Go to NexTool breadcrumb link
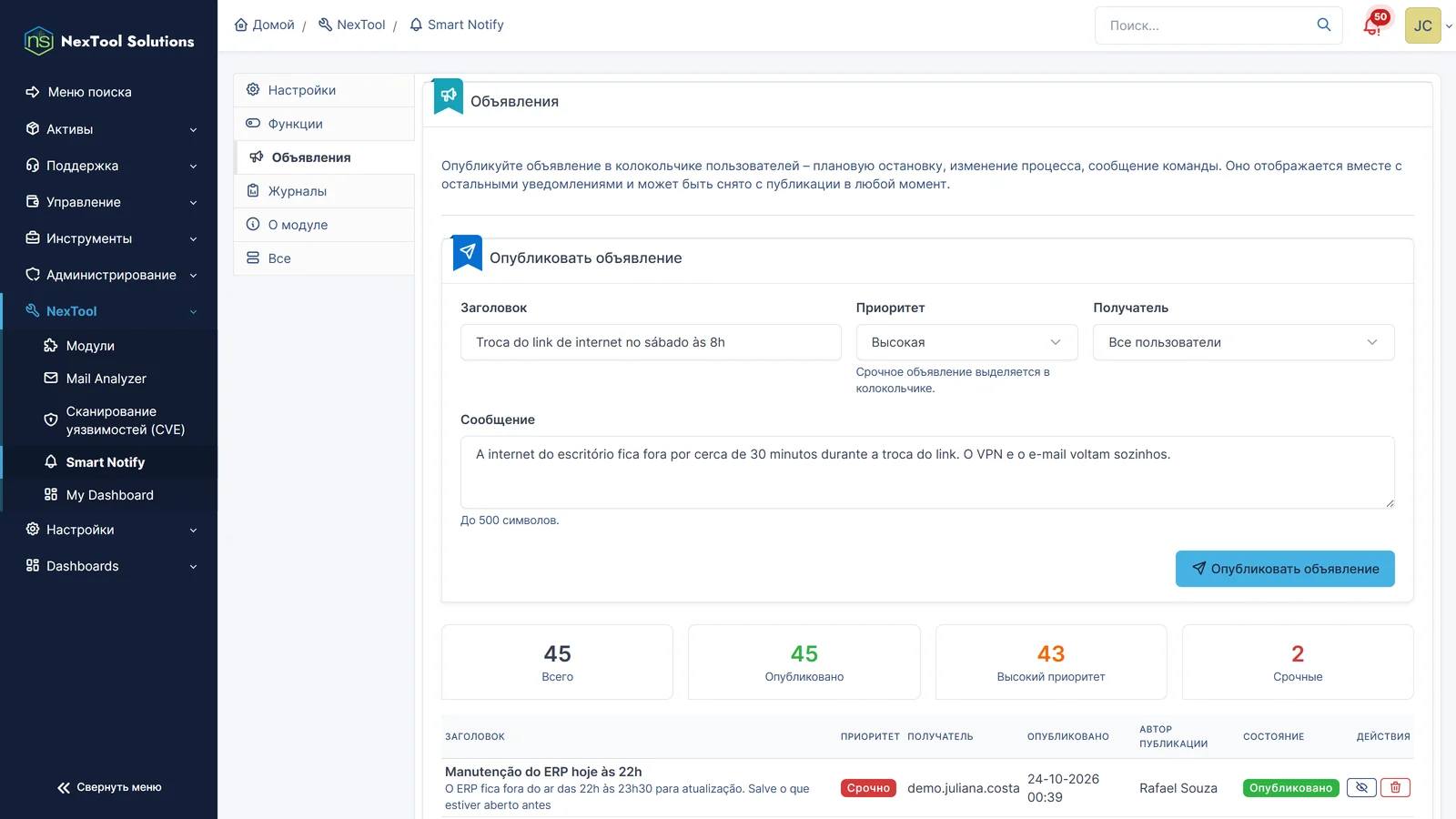Viewport: 1456px width, 819px height. pyautogui.click(x=352, y=25)
